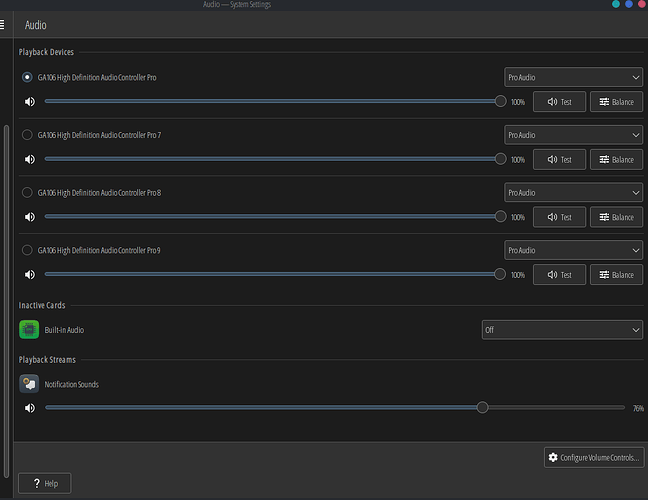This screenshot has width=648, height=500.
Task: Click volume slider of Controller Pro8
Action: click(275, 217)
